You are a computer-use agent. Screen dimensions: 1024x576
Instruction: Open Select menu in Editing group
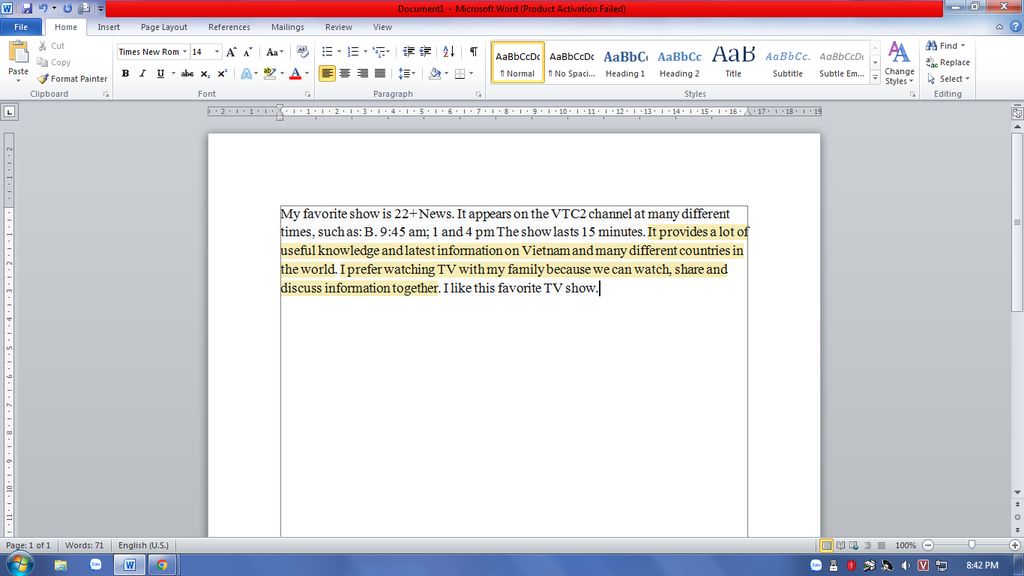(x=948, y=78)
